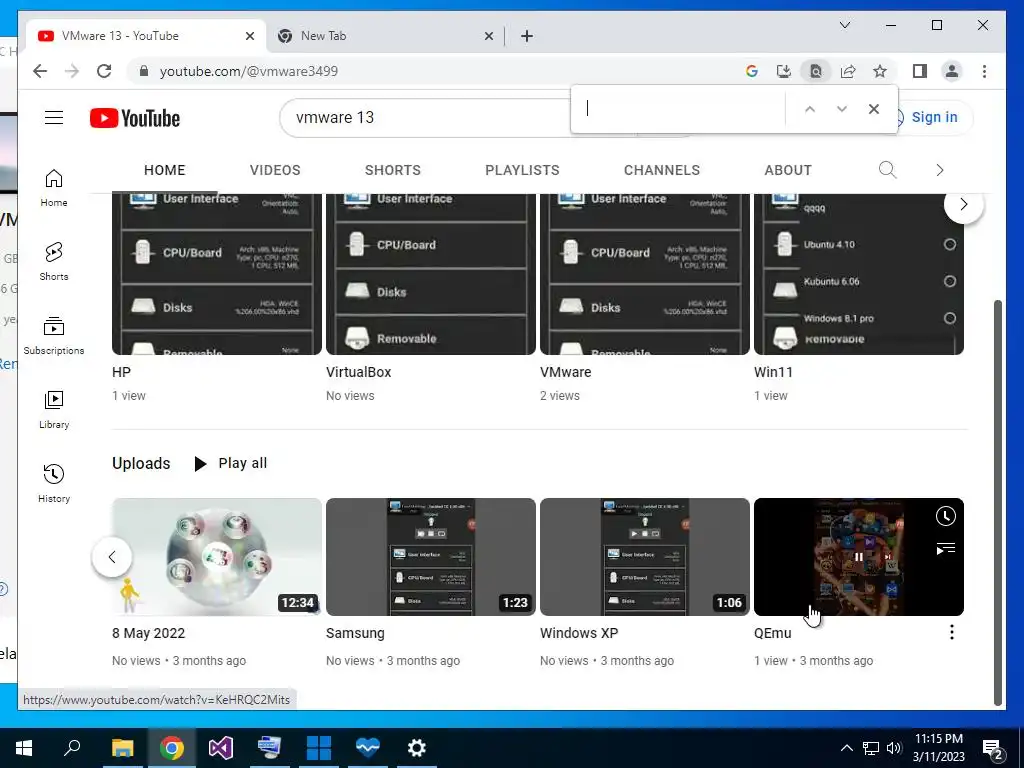This screenshot has width=1024, height=768.
Task: Open the Uploads section link
Action: point(141,463)
